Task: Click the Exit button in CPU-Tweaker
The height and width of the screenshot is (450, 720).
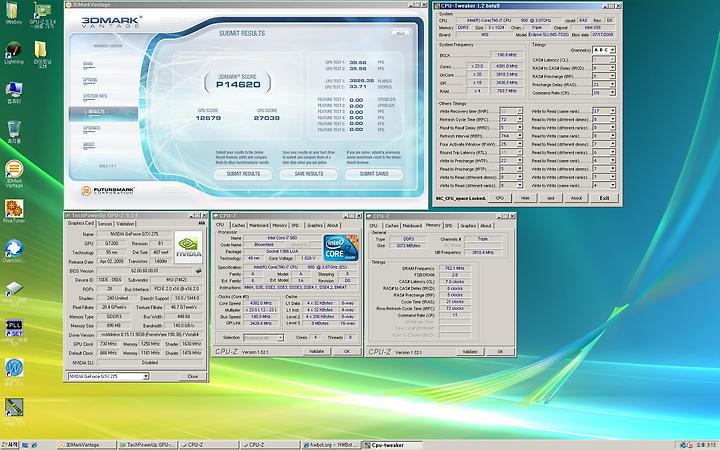Action: [x=604, y=198]
